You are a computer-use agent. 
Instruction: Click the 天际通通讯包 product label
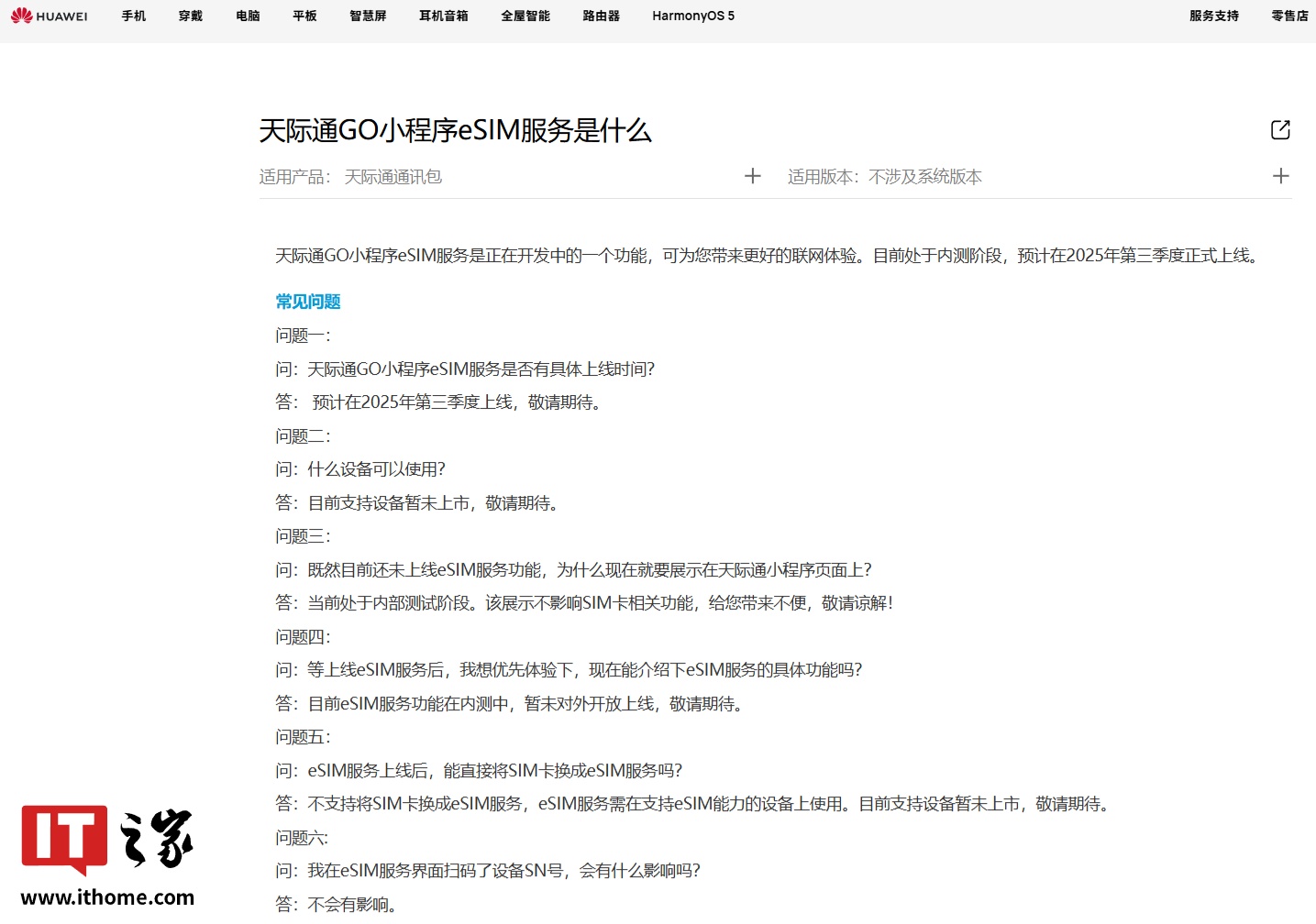coord(393,176)
